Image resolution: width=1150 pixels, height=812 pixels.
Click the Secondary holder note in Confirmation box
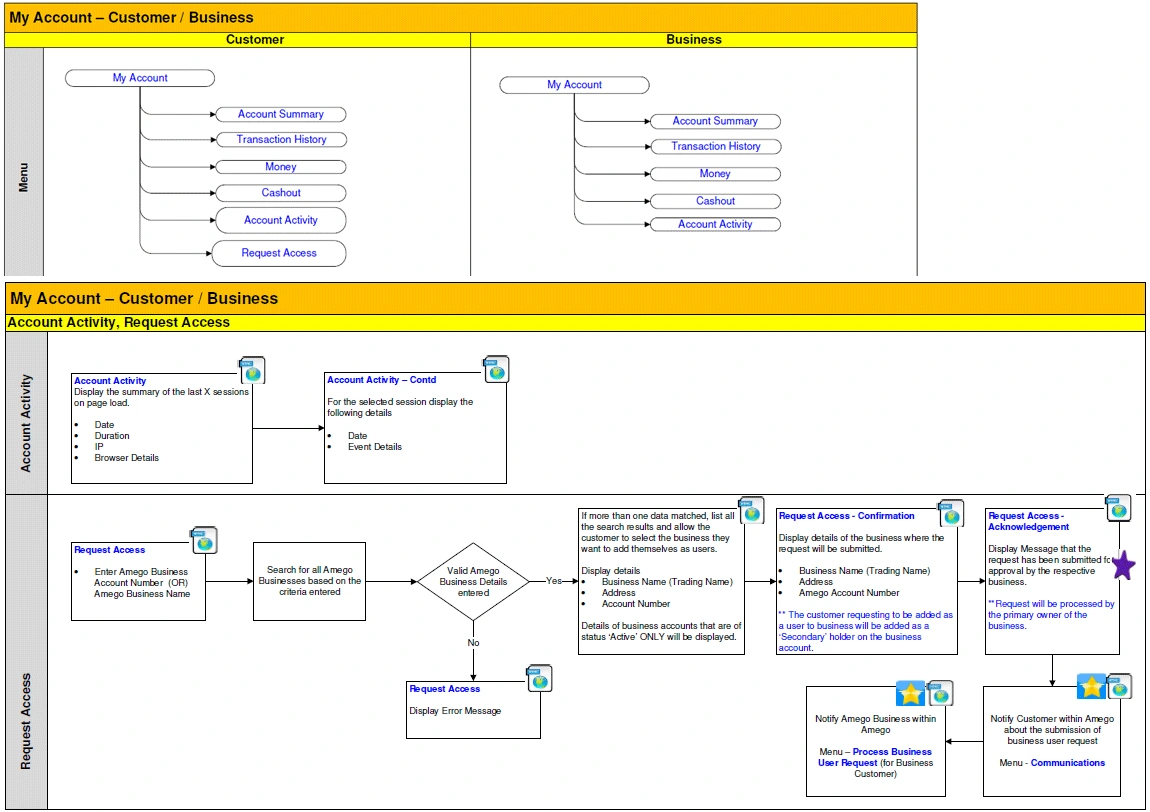pyautogui.click(x=865, y=632)
